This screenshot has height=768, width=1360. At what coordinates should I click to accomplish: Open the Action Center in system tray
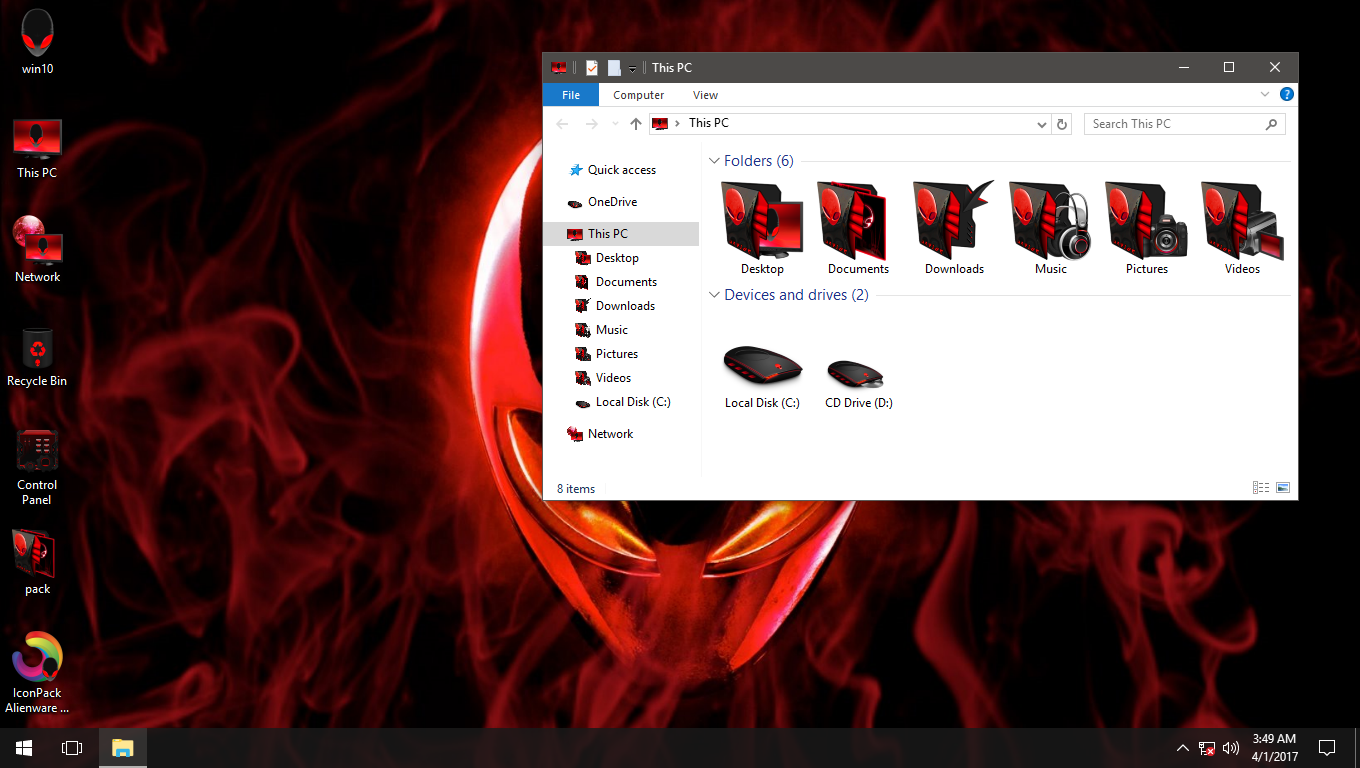pos(1326,747)
